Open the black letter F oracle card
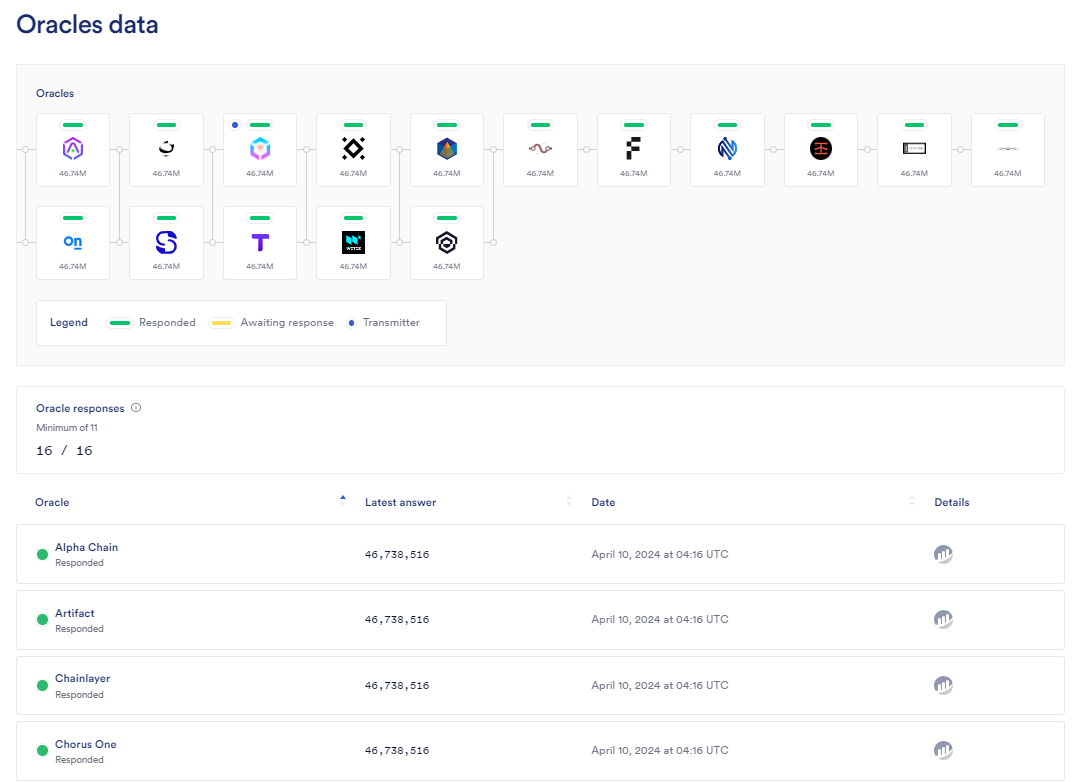Viewport: 1072px width, 782px height. 634,150
